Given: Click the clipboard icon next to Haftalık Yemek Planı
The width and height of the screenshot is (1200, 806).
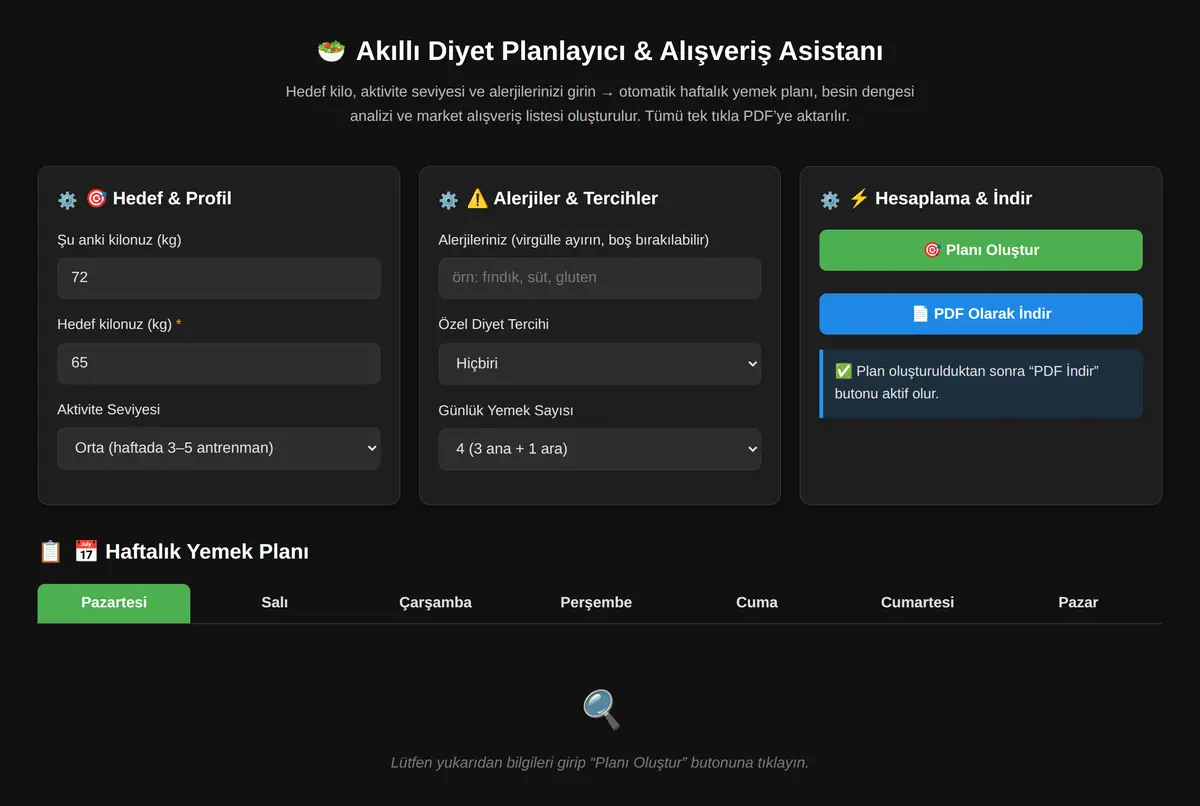Looking at the screenshot, I should (50, 551).
